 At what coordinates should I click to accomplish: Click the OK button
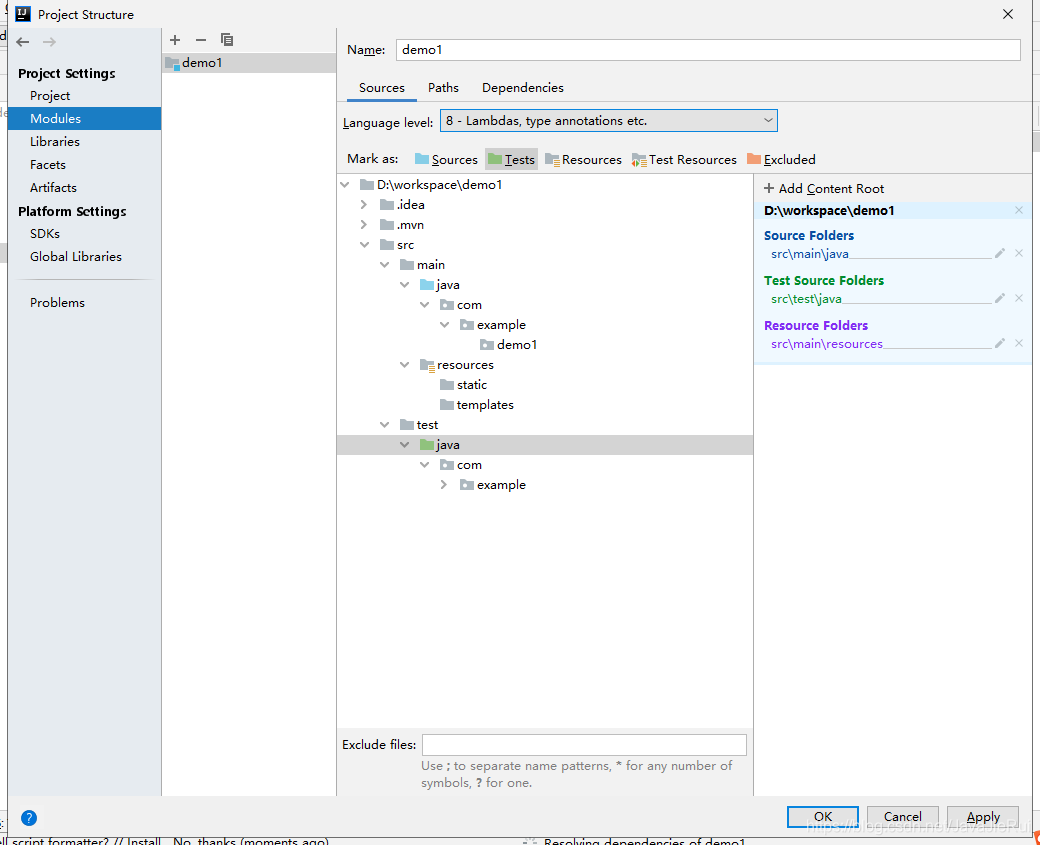822,817
